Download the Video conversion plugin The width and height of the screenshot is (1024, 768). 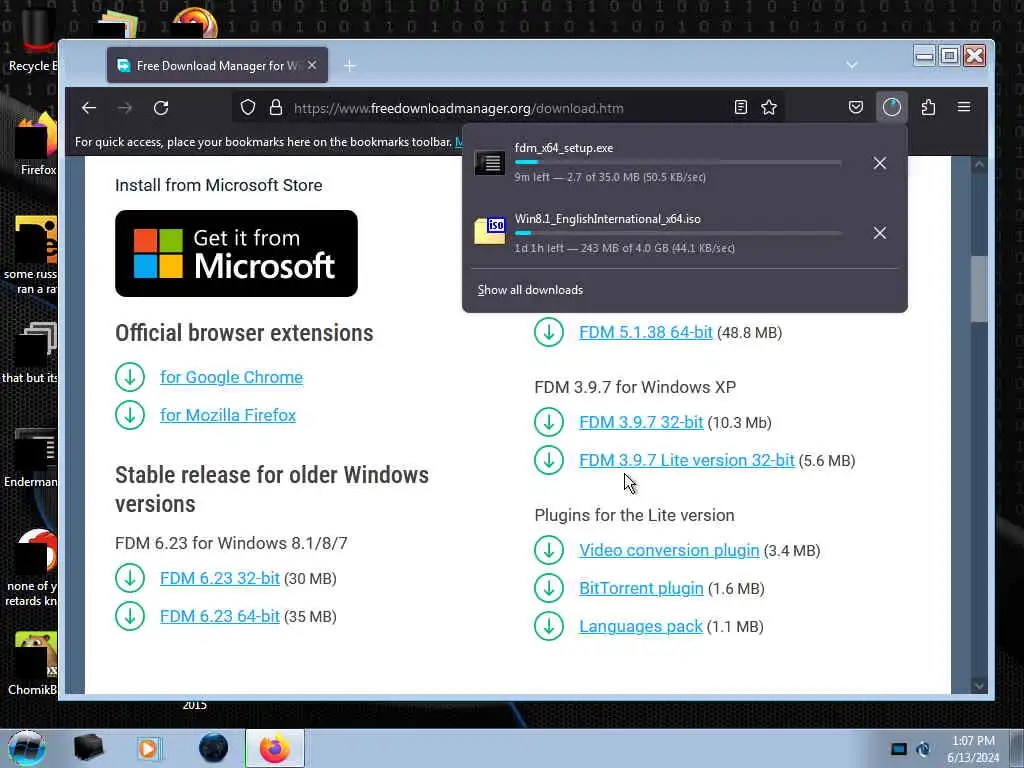[x=669, y=551]
